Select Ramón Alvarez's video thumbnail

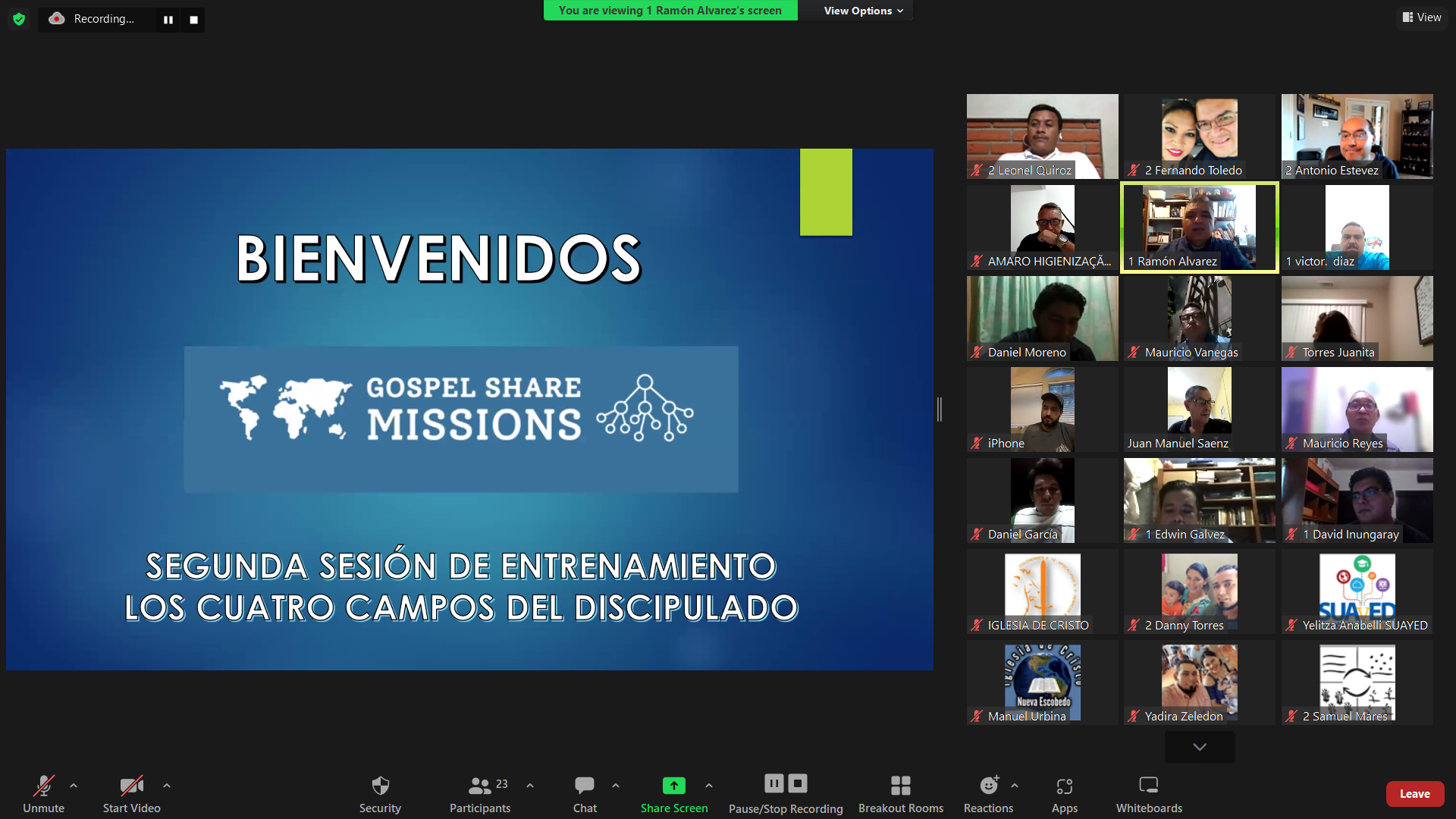[1200, 227]
